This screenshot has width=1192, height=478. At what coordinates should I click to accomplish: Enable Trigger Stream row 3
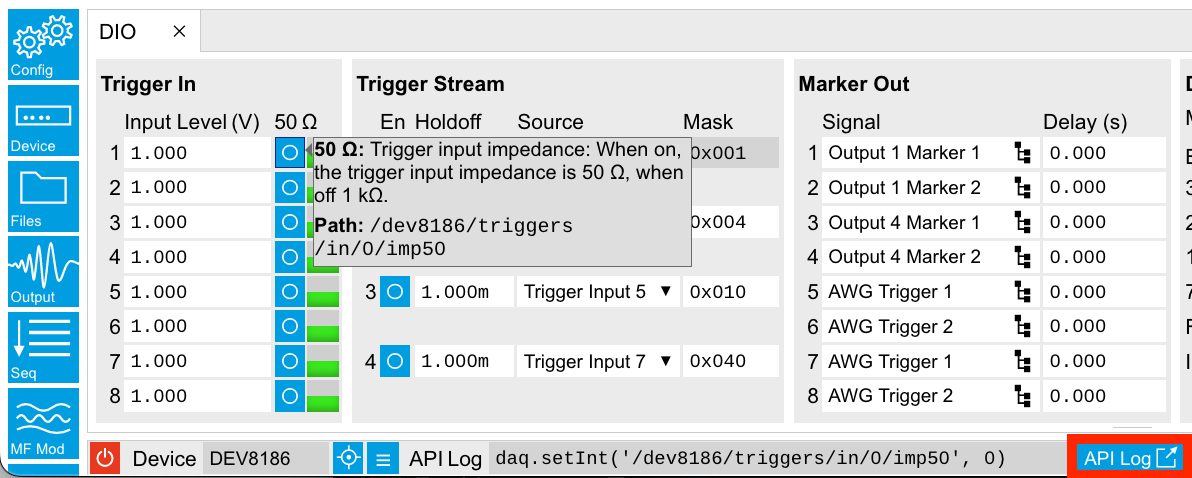pyautogui.click(x=395, y=292)
